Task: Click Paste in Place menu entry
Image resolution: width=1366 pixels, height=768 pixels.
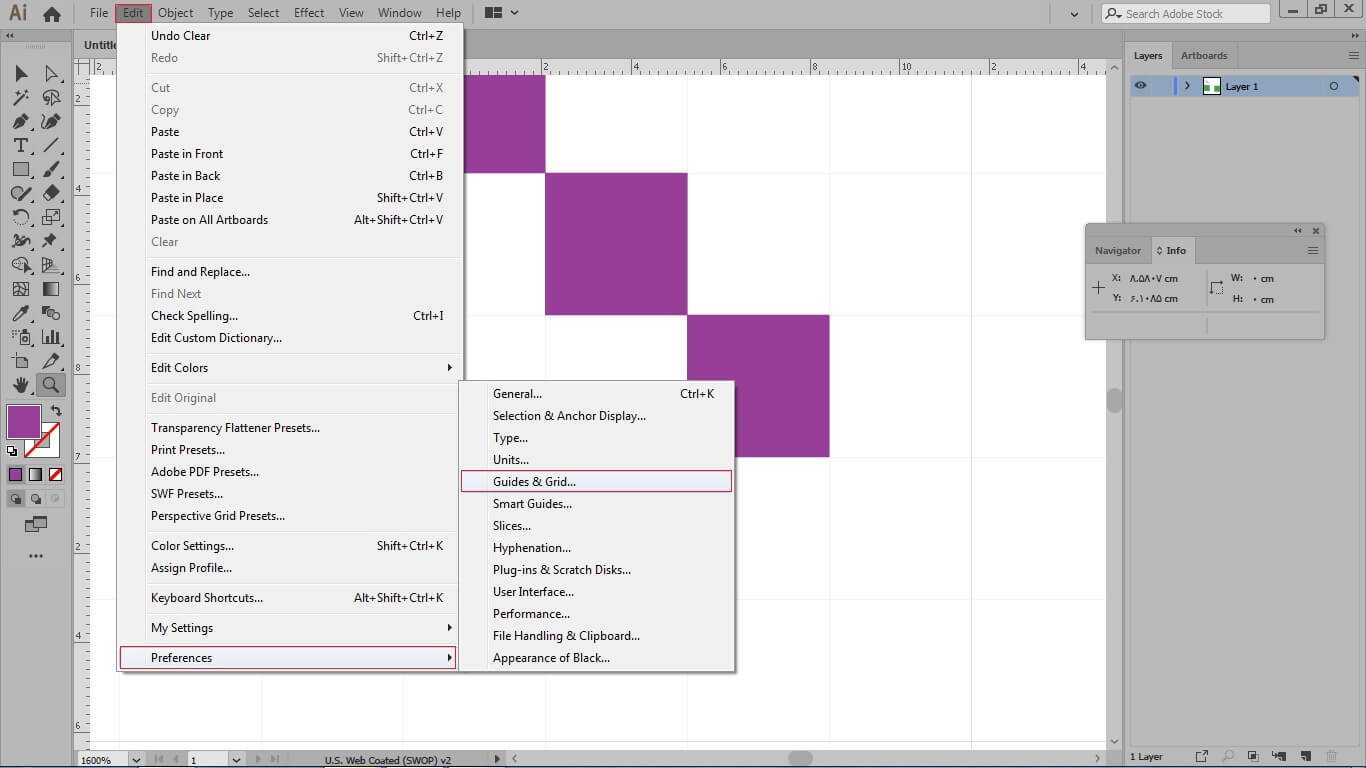Action: point(187,198)
